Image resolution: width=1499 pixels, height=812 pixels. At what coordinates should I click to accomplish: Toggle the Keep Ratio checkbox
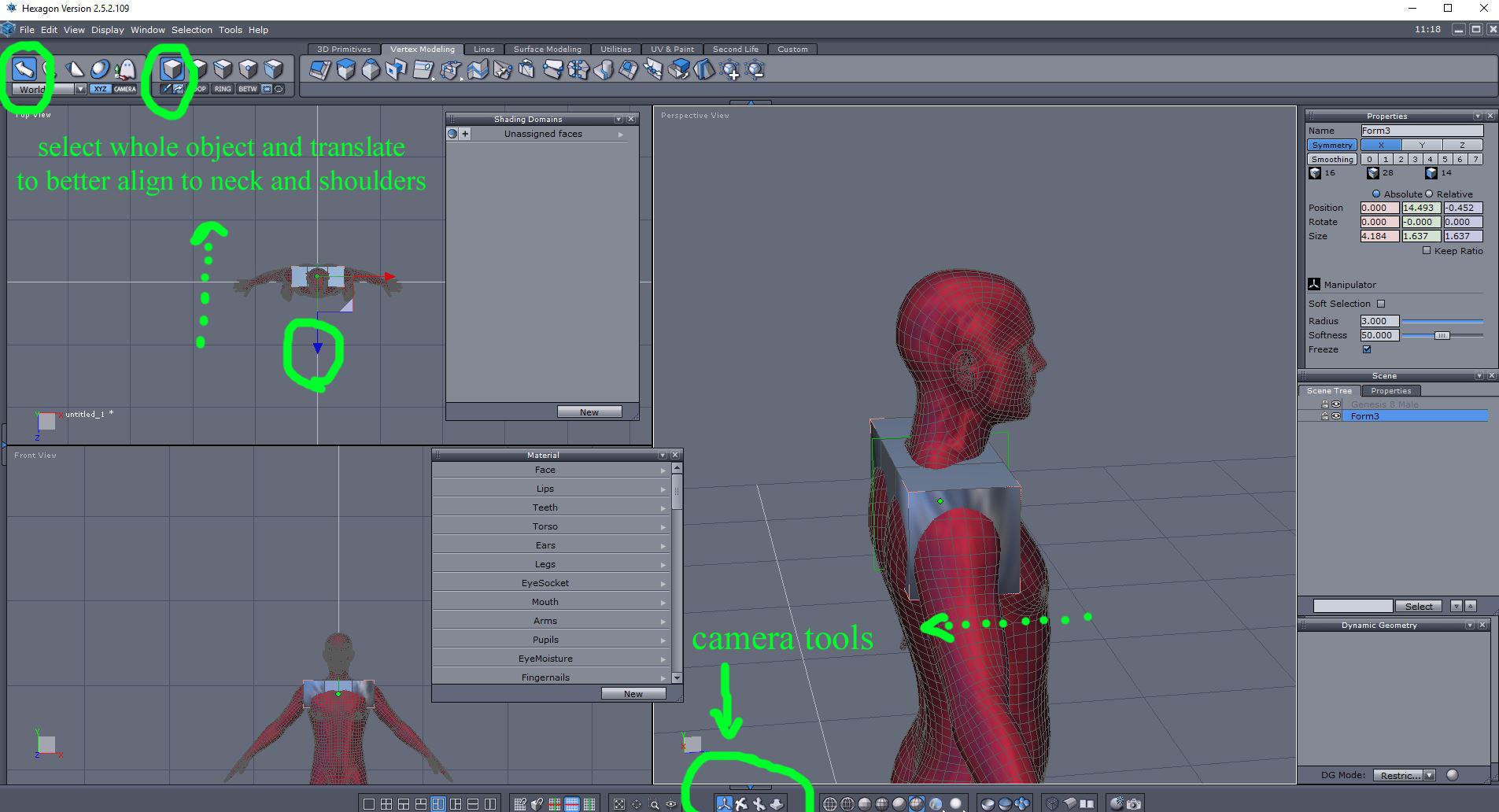coord(1427,250)
